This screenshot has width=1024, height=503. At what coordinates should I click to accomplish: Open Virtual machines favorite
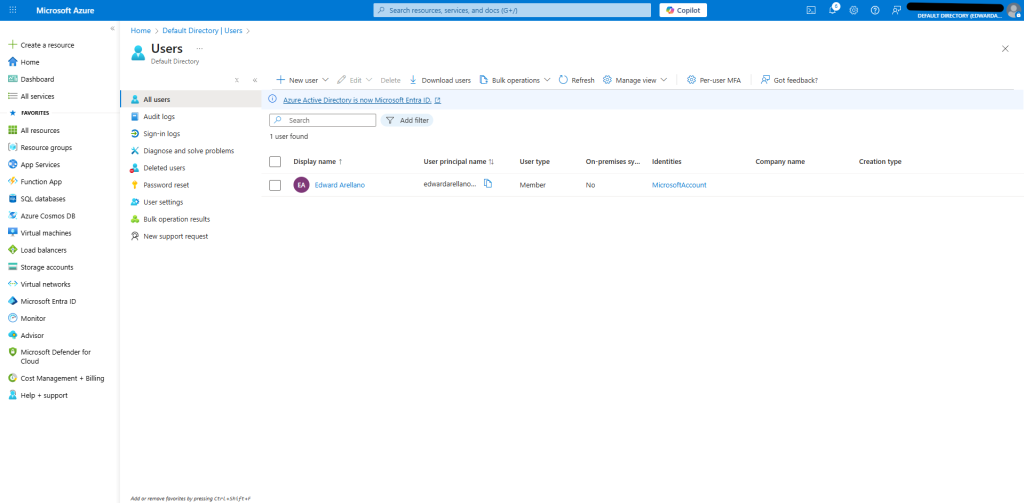pyautogui.click(x=39, y=233)
